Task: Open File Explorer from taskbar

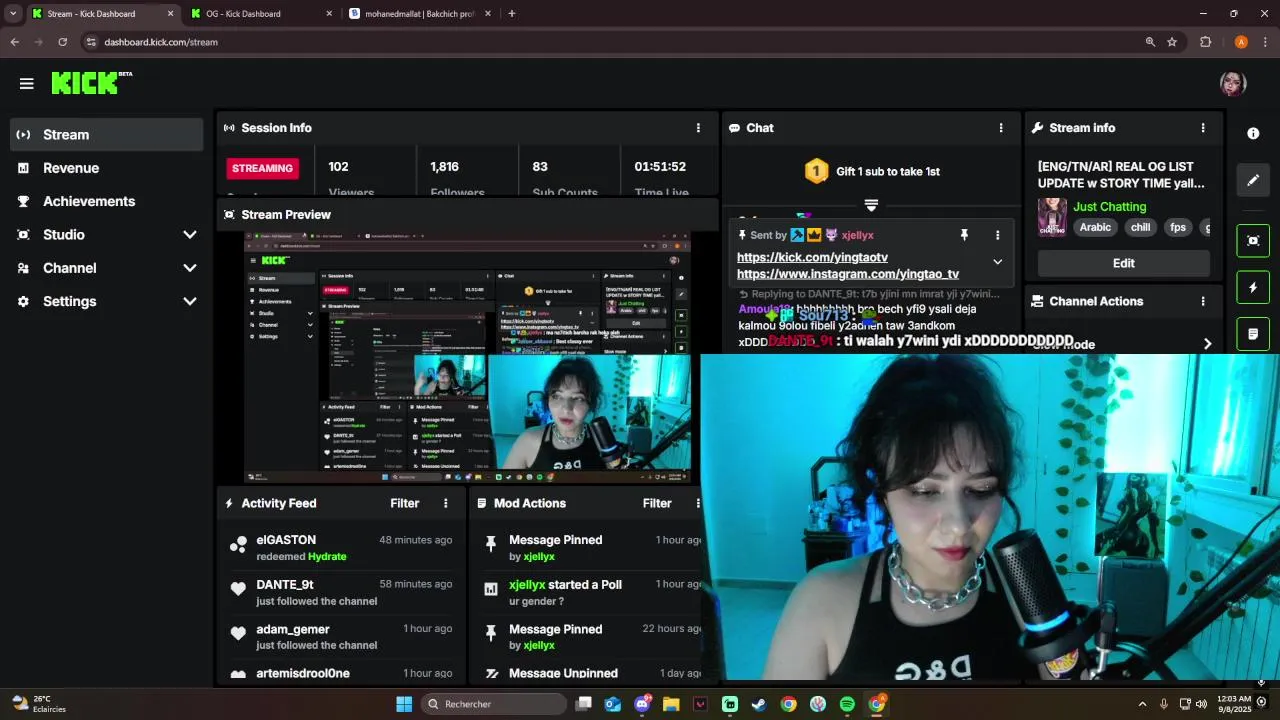Action: click(671, 704)
